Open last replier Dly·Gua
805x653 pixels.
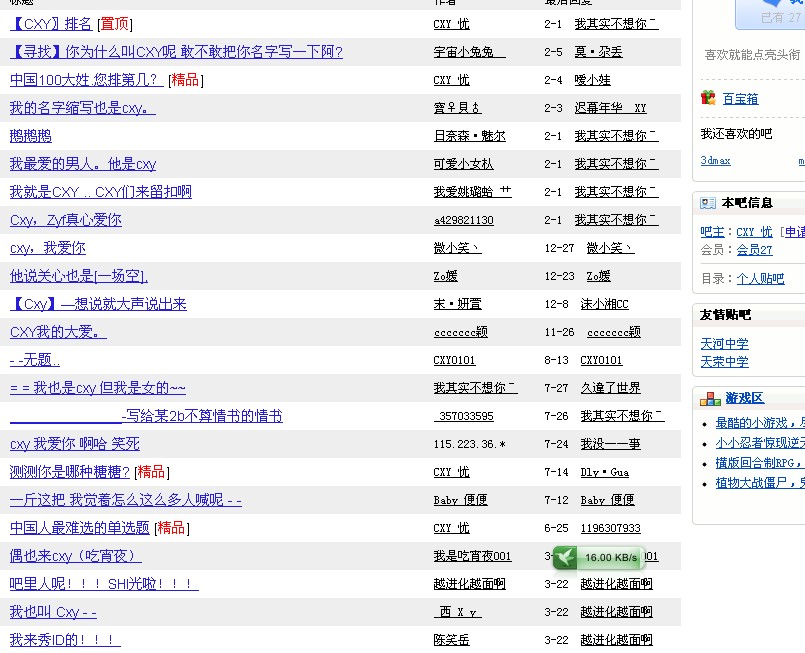[604, 472]
